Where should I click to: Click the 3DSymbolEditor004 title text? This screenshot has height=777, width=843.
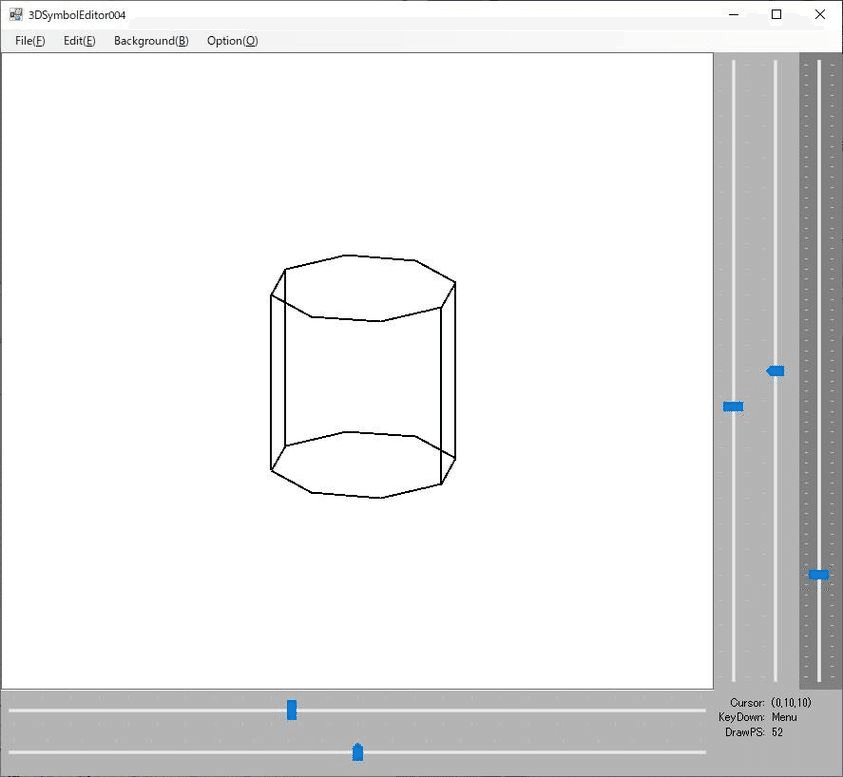[77, 15]
